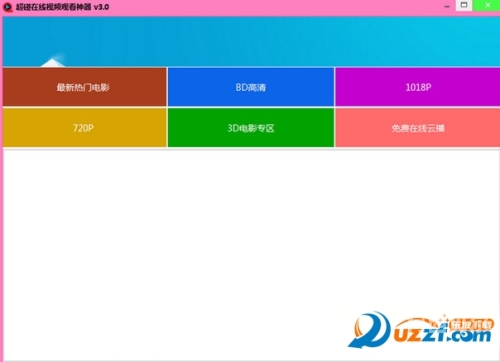Viewport: 500px width, 362px height.
Task: Open the 3D电影专区 green tile
Action: click(x=251, y=128)
